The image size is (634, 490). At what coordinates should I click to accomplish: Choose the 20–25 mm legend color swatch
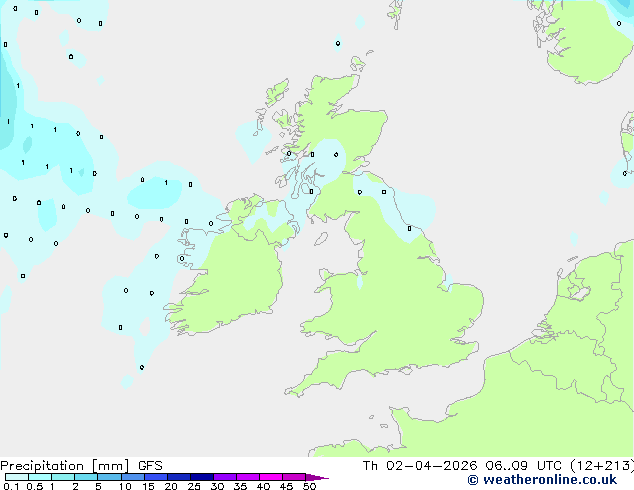[178, 477]
